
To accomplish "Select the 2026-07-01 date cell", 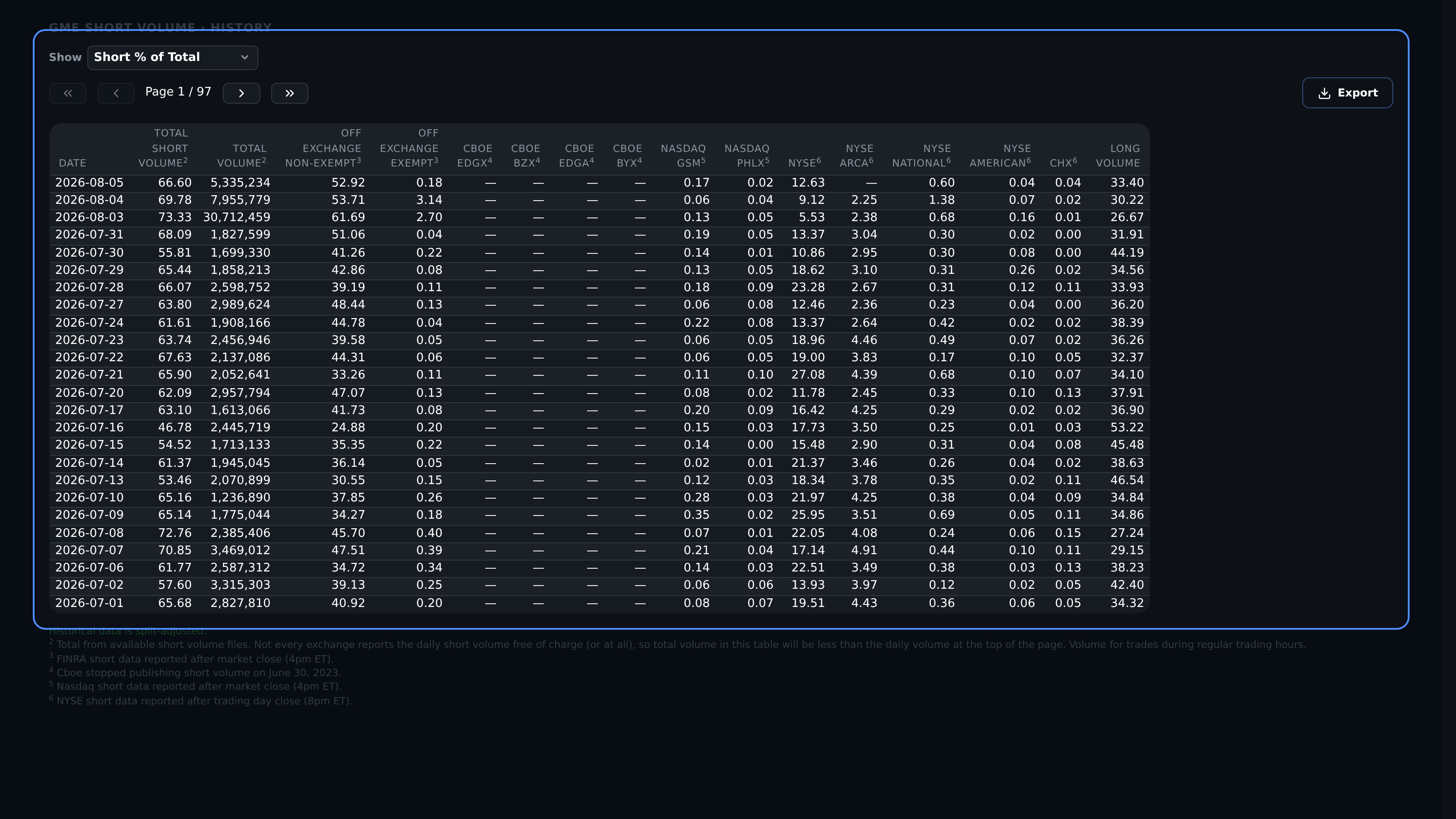I will click(x=89, y=603).
